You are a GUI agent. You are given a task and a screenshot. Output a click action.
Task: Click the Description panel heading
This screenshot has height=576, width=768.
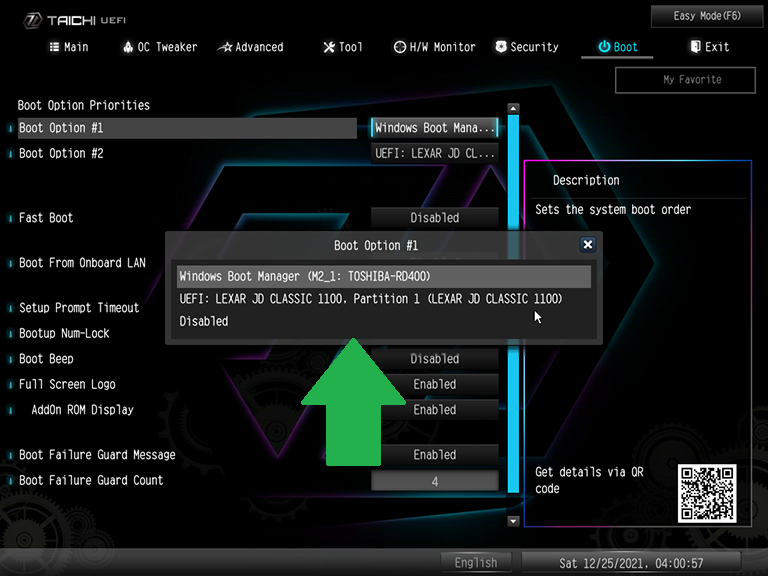(x=586, y=180)
